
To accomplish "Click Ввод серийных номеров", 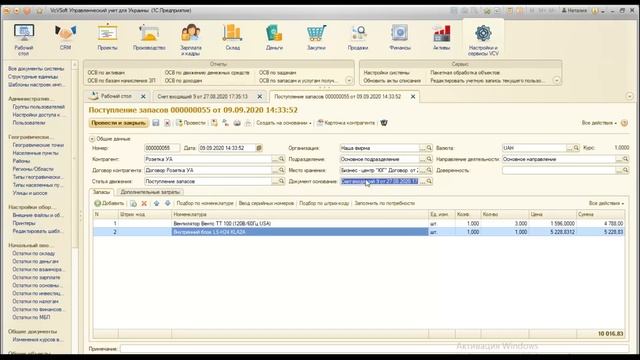I will [x=266, y=203].
